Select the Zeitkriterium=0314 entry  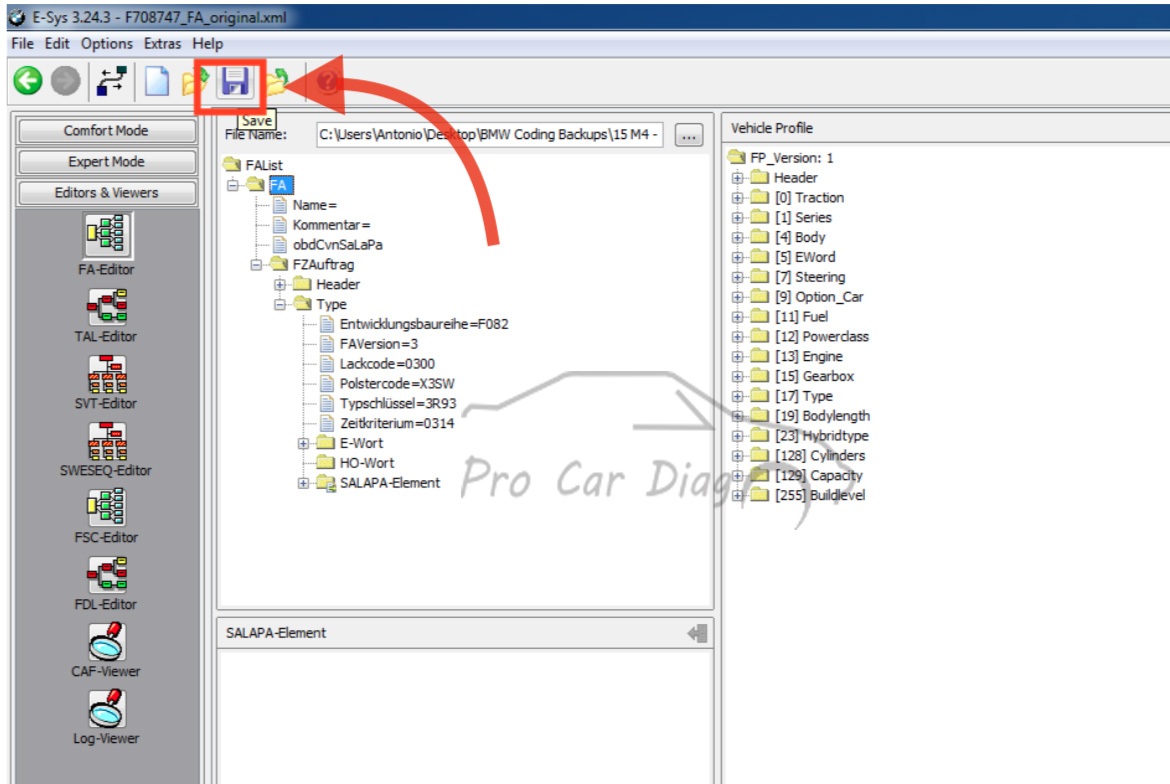(x=387, y=424)
